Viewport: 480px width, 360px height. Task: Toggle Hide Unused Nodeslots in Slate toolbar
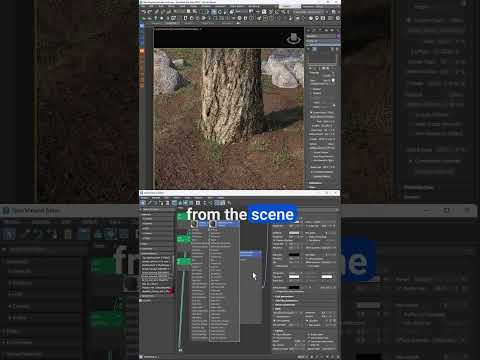coord(180,203)
